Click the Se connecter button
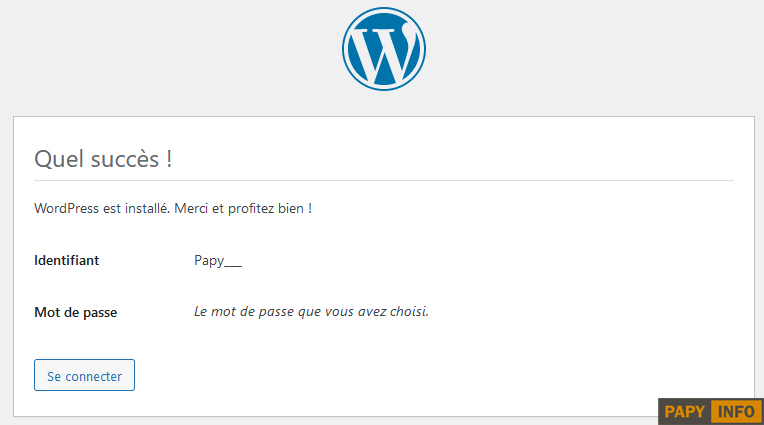The width and height of the screenshot is (764, 425). pos(84,375)
